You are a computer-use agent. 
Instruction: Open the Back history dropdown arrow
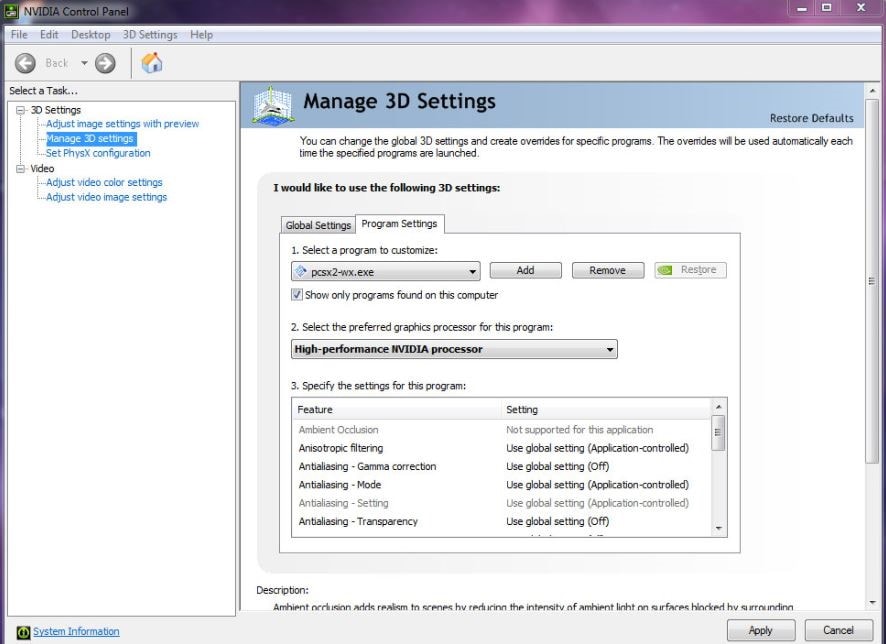[x=84, y=63]
